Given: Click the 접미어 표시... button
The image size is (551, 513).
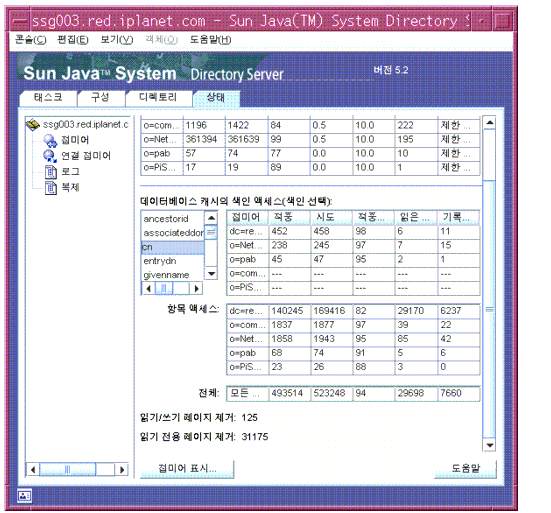Looking at the screenshot, I should coord(187,469).
